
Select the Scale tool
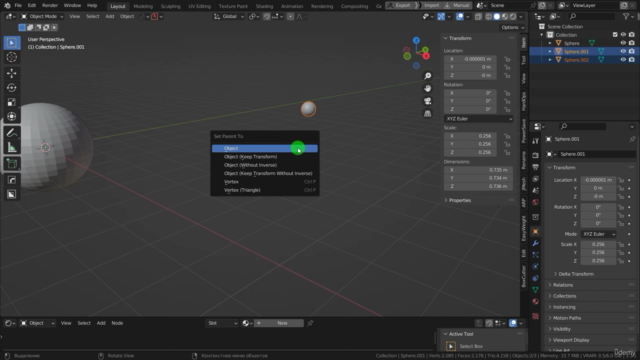click(x=12, y=102)
